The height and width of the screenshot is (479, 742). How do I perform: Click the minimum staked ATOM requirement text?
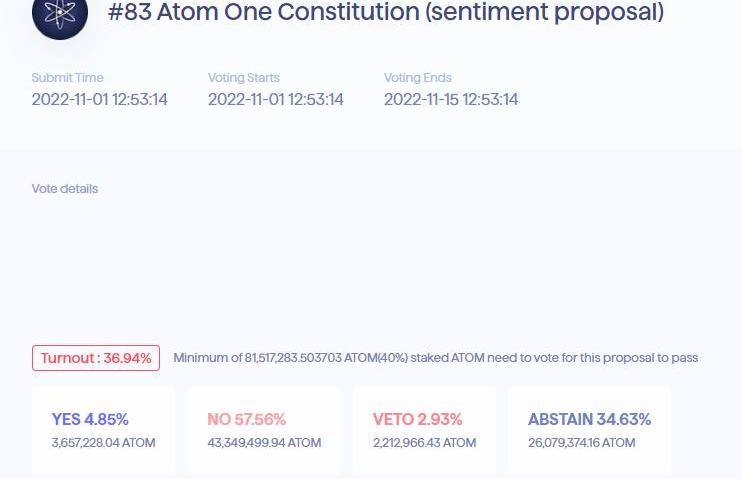(x=435, y=358)
